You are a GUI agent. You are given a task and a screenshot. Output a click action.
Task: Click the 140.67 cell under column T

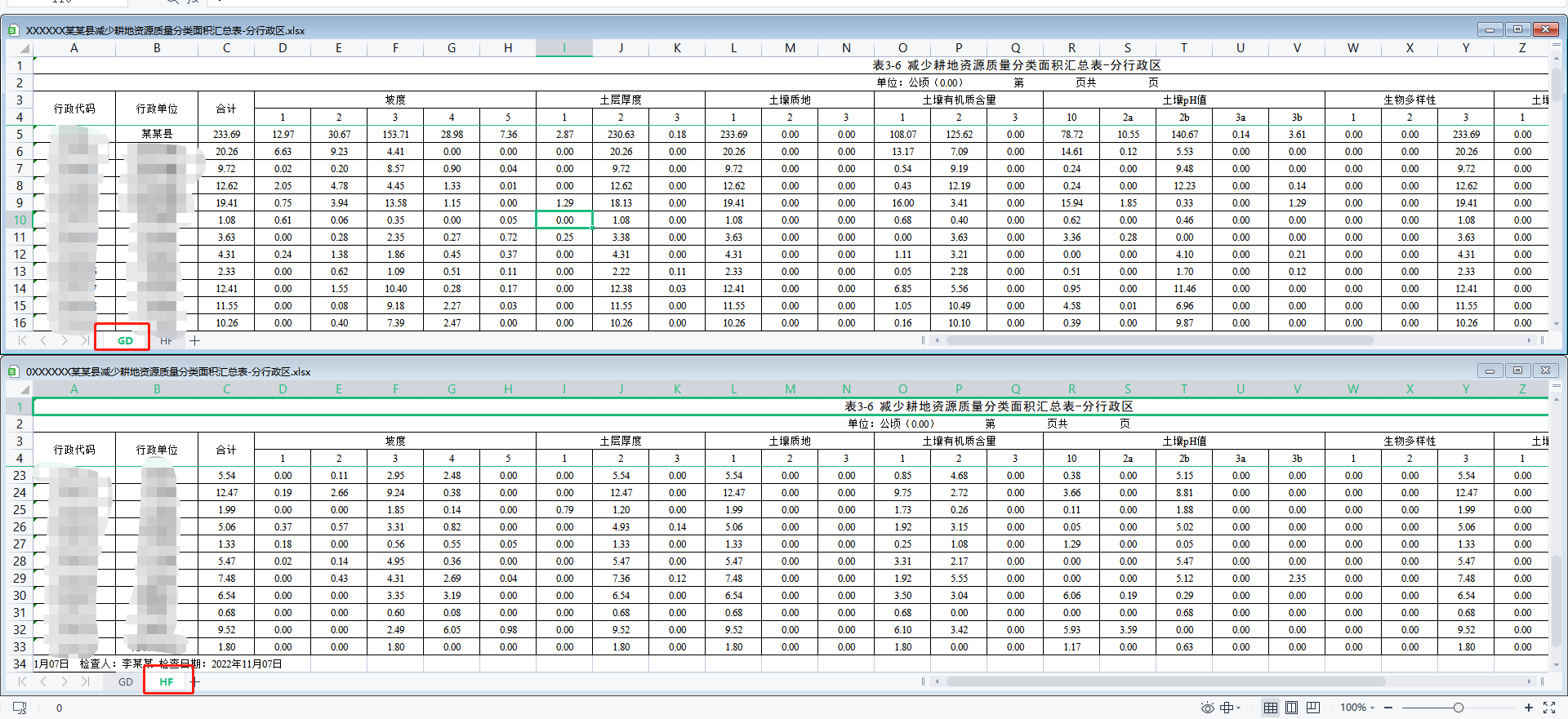click(x=1184, y=135)
